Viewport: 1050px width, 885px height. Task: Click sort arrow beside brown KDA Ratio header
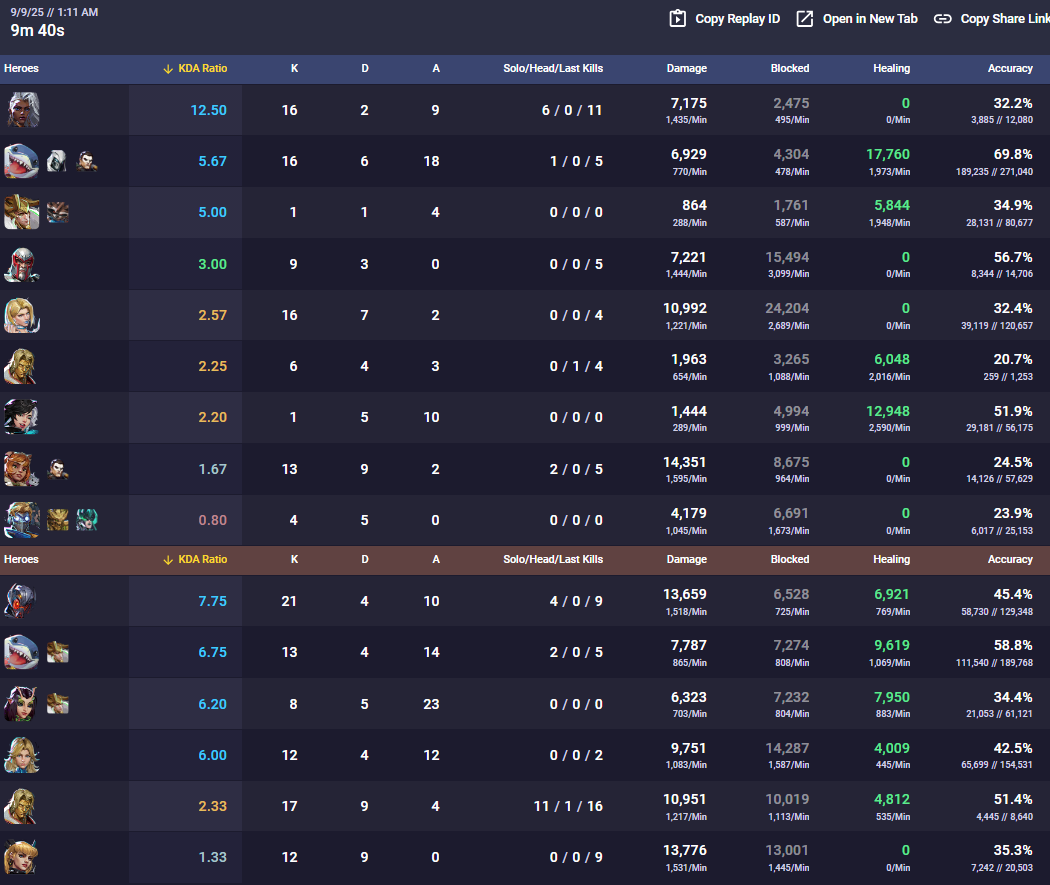click(168, 560)
